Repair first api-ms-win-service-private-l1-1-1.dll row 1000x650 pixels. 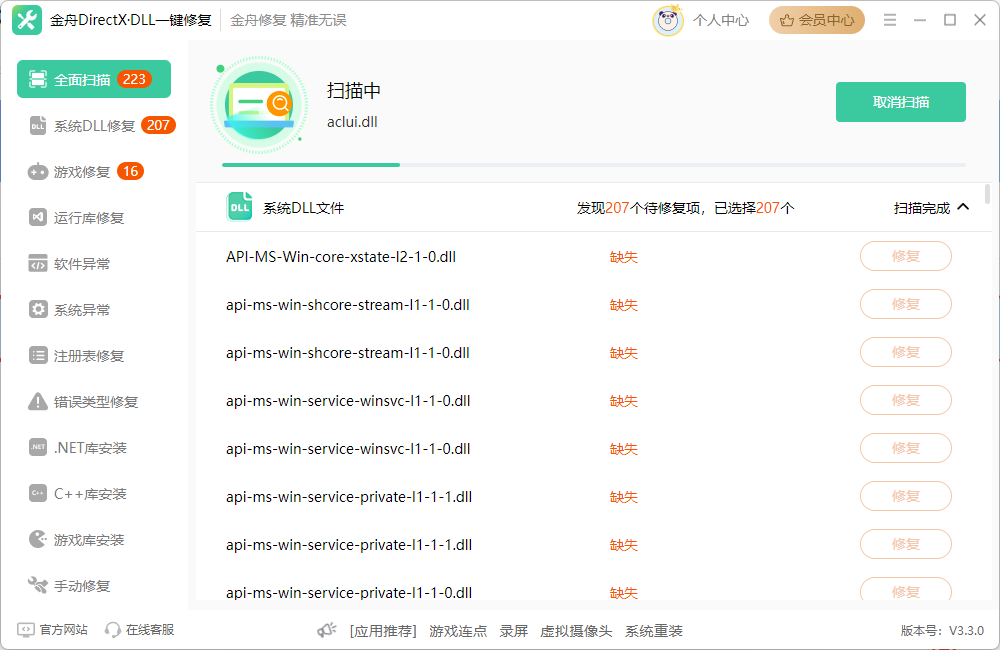pos(906,496)
